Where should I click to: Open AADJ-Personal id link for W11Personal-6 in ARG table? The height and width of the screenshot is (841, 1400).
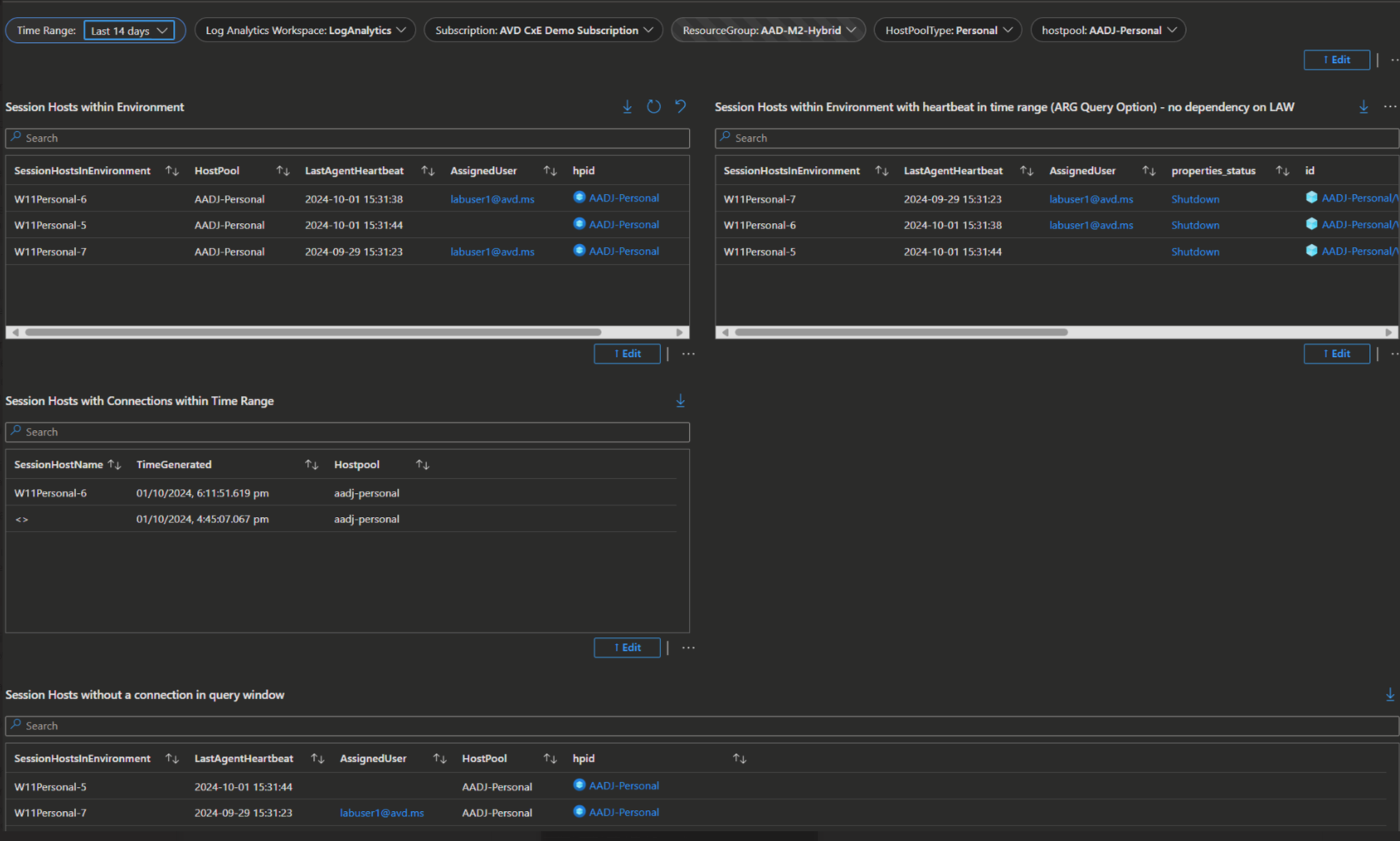1359,225
